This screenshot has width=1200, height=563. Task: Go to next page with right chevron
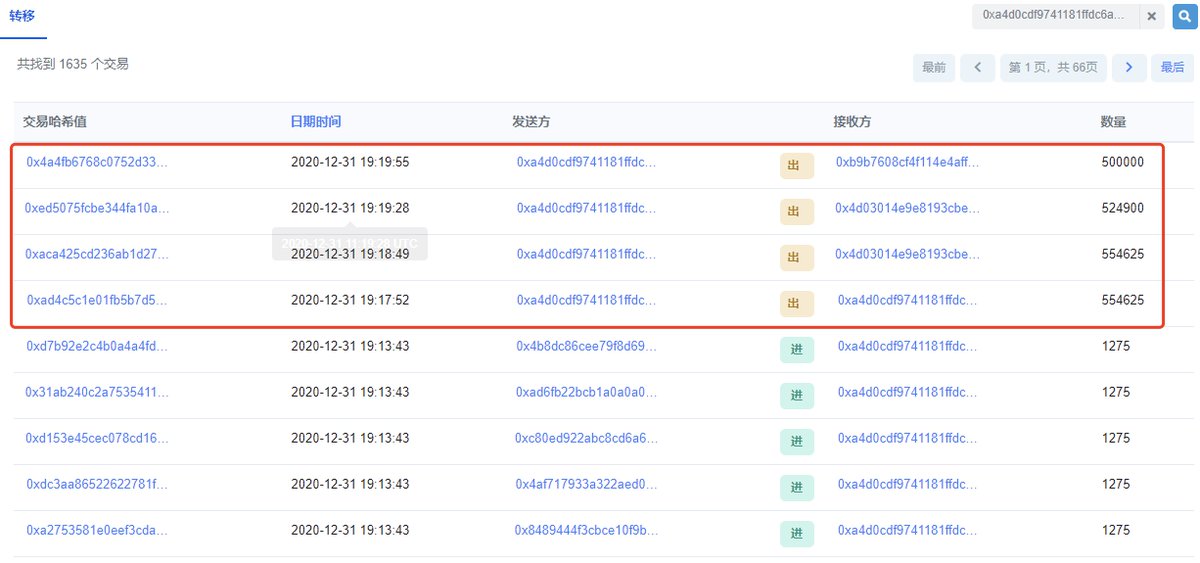pos(1129,67)
